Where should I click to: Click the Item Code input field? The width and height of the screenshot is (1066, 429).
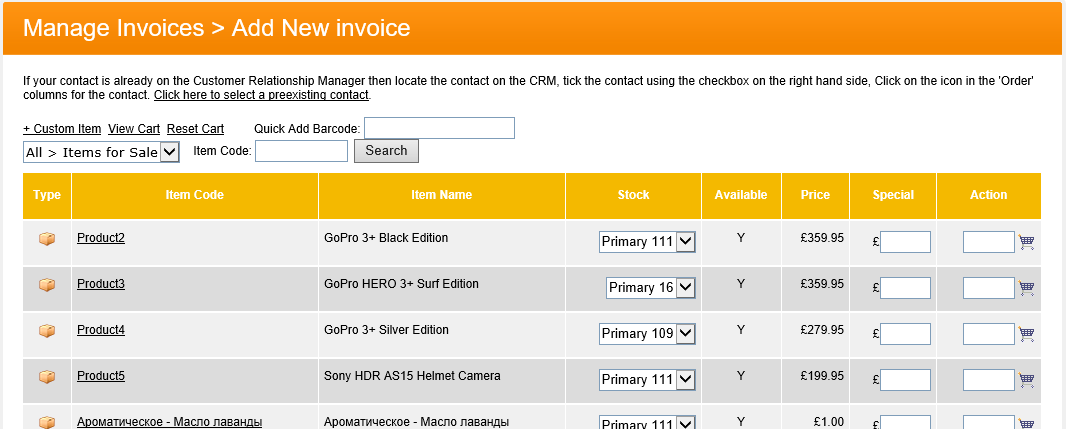coord(301,151)
